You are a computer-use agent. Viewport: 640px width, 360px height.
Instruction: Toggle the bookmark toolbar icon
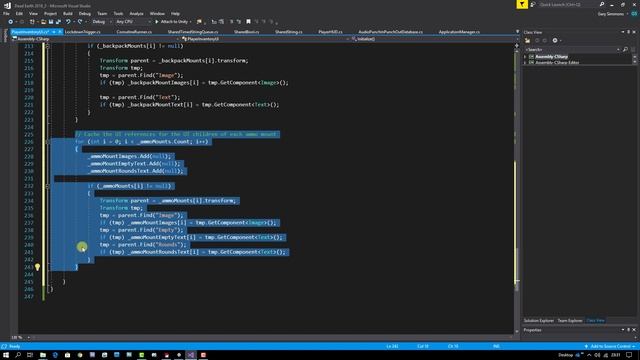248,22
